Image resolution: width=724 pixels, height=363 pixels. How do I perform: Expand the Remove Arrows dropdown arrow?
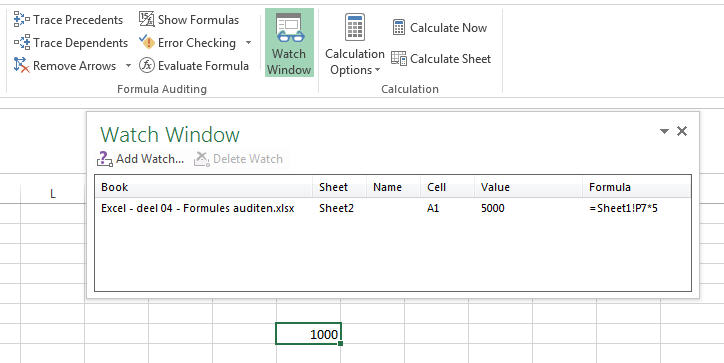pyautogui.click(x=128, y=66)
